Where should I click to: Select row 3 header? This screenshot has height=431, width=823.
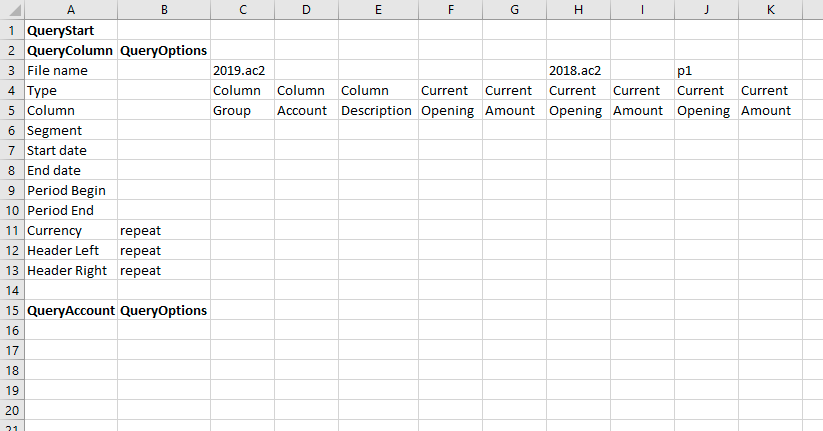click(x=12, y=71)
